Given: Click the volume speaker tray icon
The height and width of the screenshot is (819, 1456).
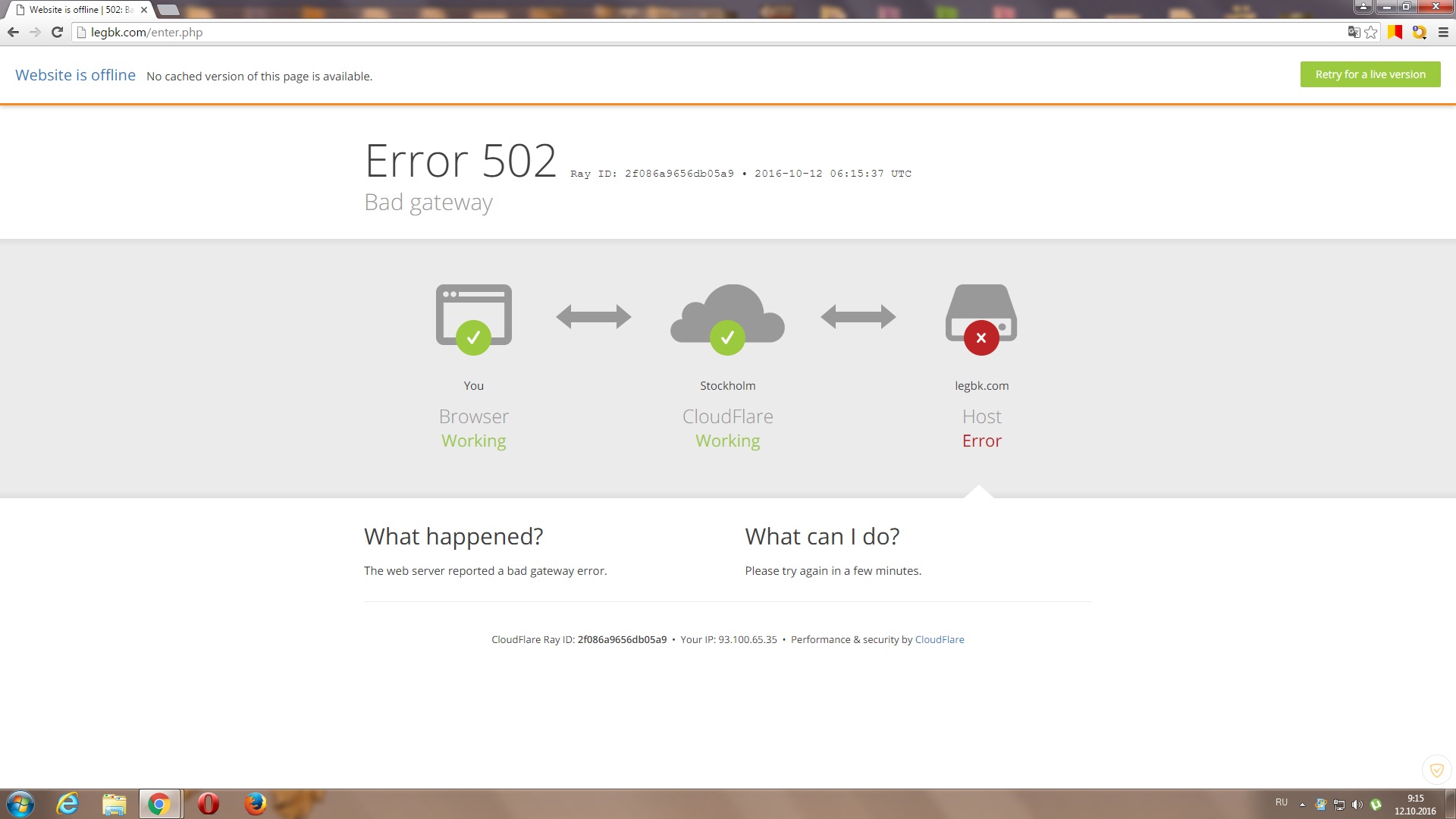Looking at the screenshot, I should click(x=1357, y=805).
